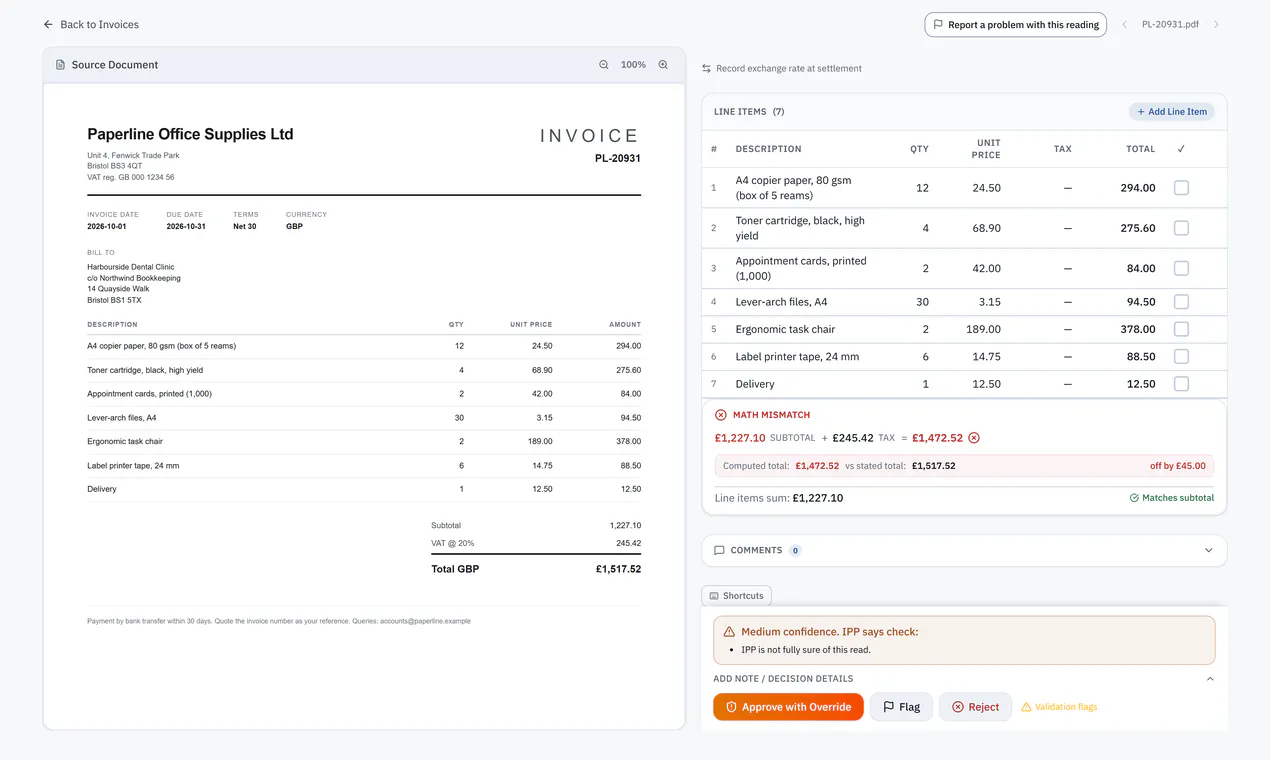Image resolution: width=1270 pixels, height=760 pixels.
Task: Tick the Toner cartridge row checkbox
Action: 1181,228
